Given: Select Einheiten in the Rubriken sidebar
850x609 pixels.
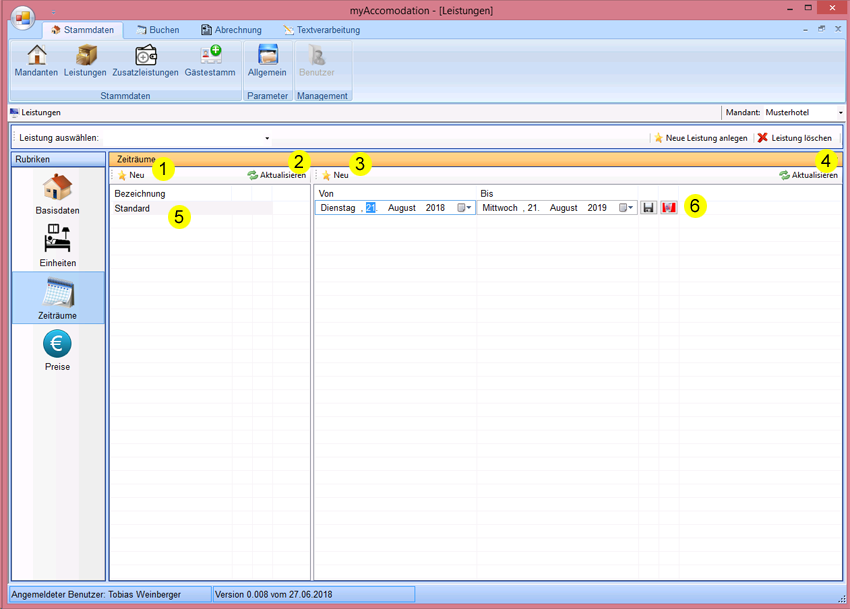Looking at the screenshot, I should (x=57, y=245).
